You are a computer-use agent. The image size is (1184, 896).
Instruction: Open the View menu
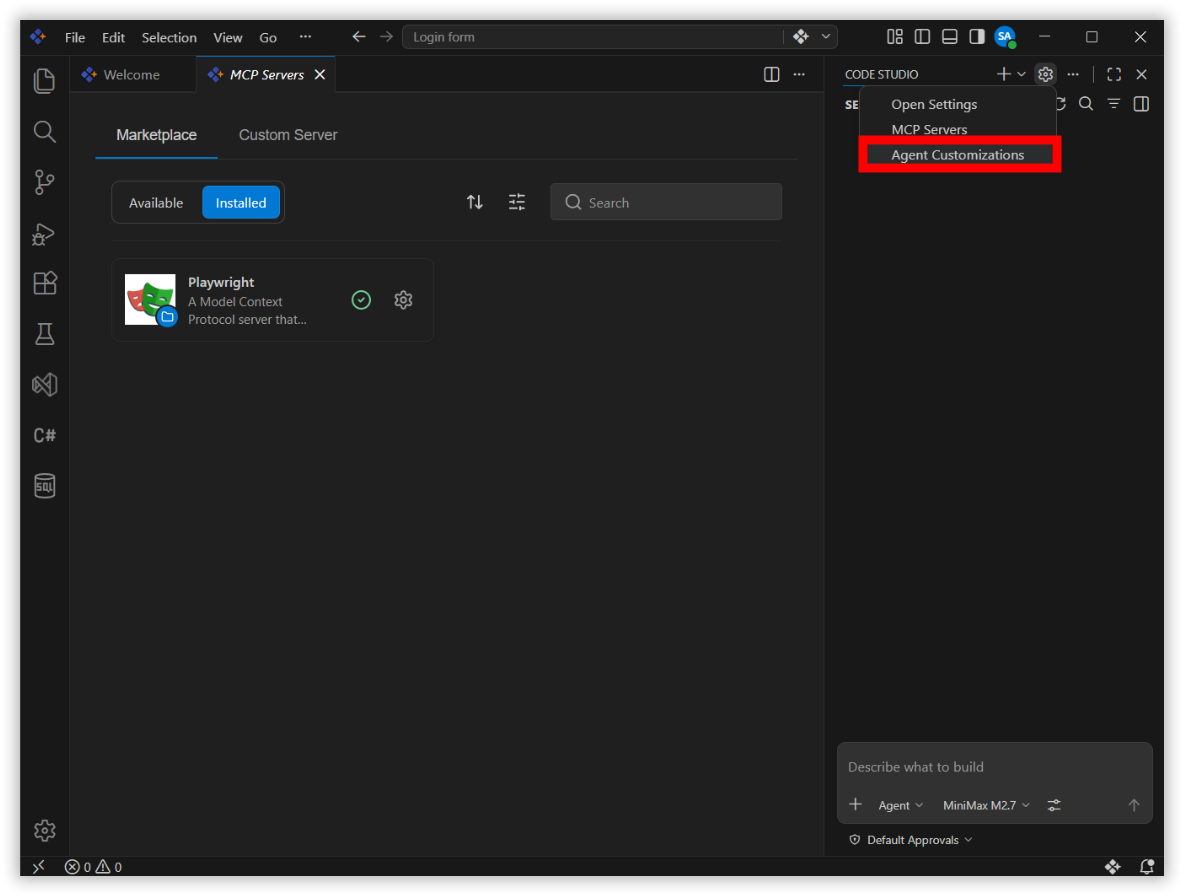point(227,37)
